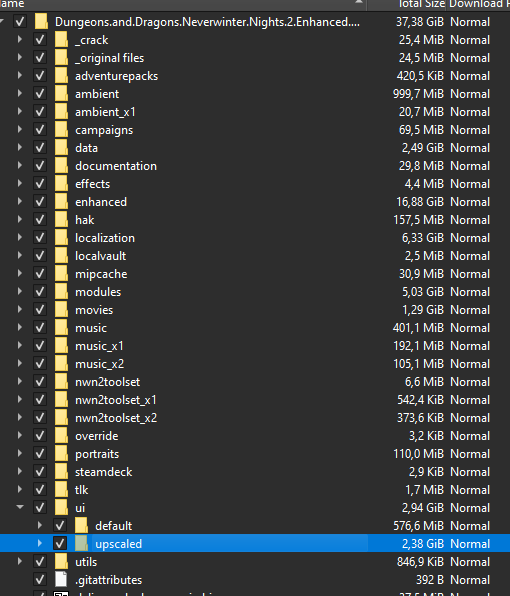Click the Download priority column header

click(478, 4)
